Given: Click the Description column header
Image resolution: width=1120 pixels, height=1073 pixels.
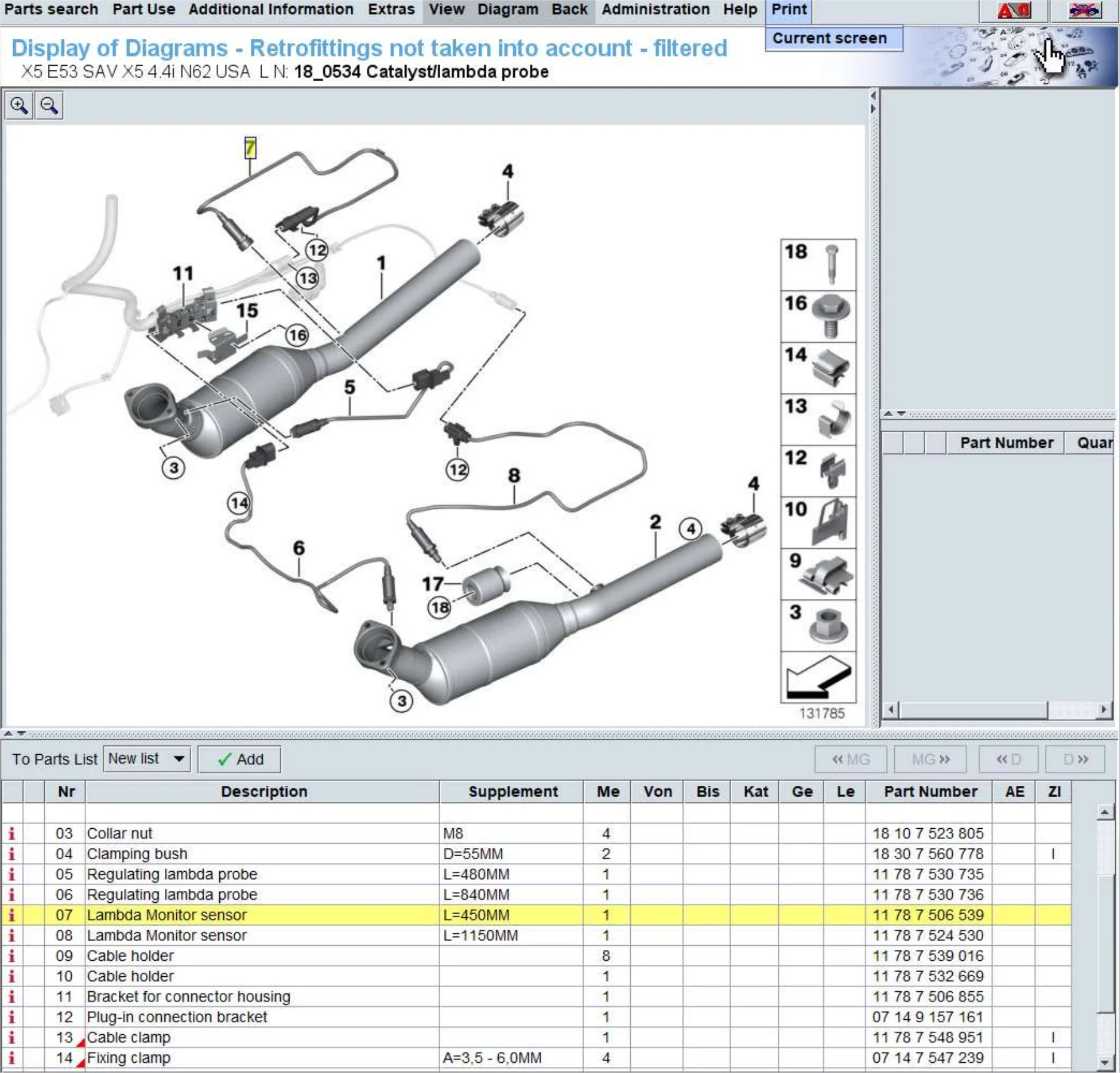Looking at the screenshot, I should 263,791.
